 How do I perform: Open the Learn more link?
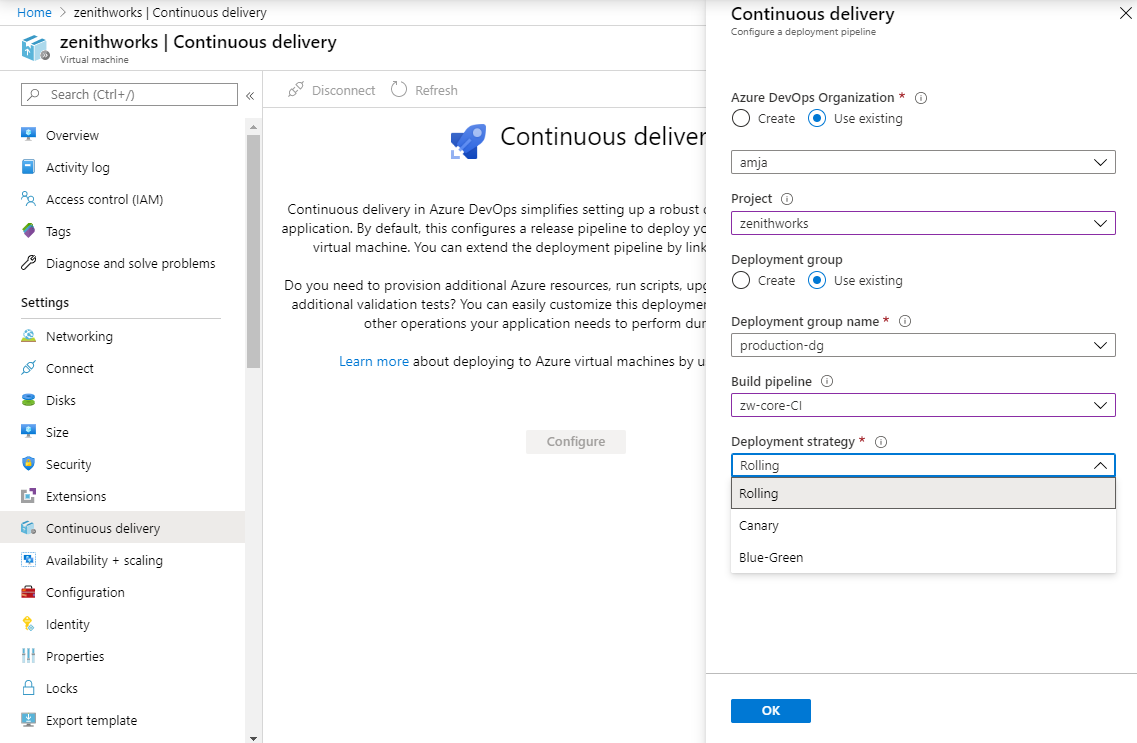click(374, 361)
